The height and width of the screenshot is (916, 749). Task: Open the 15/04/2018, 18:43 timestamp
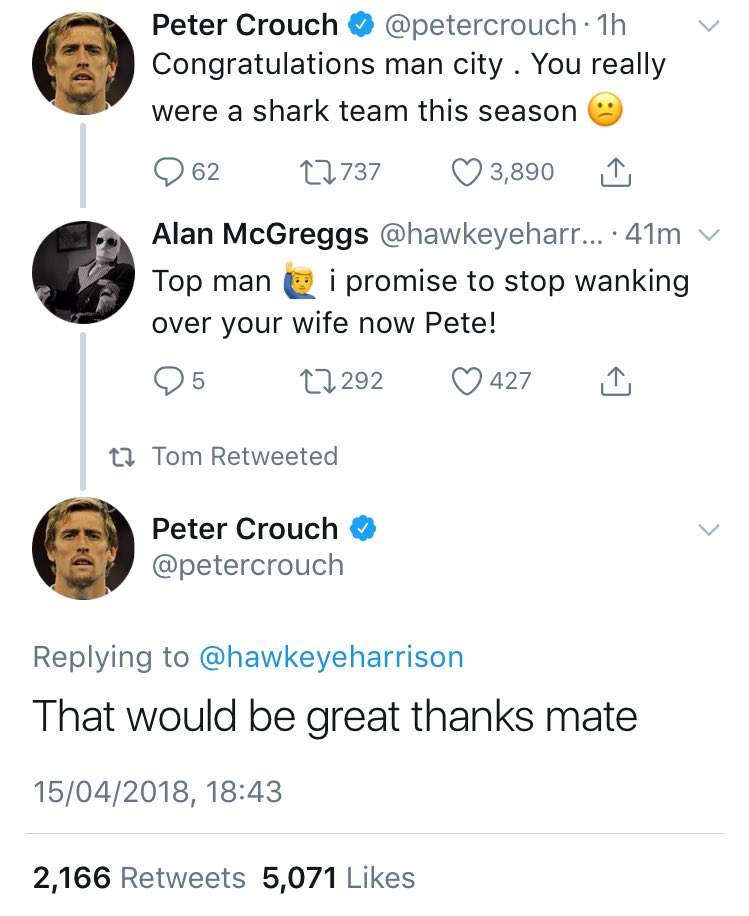pyautogui.click(x=158, y=792)
